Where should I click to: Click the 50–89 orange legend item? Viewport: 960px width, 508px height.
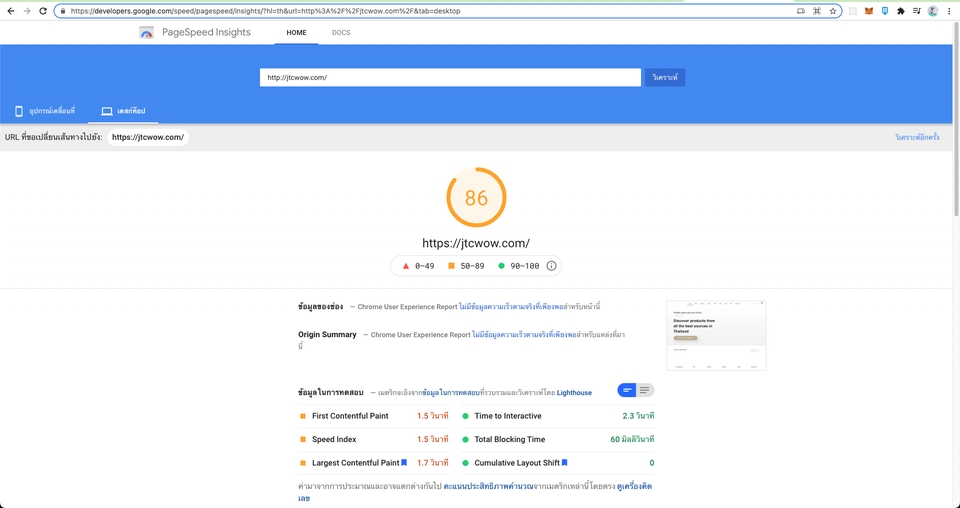click(x=466, y=266)
